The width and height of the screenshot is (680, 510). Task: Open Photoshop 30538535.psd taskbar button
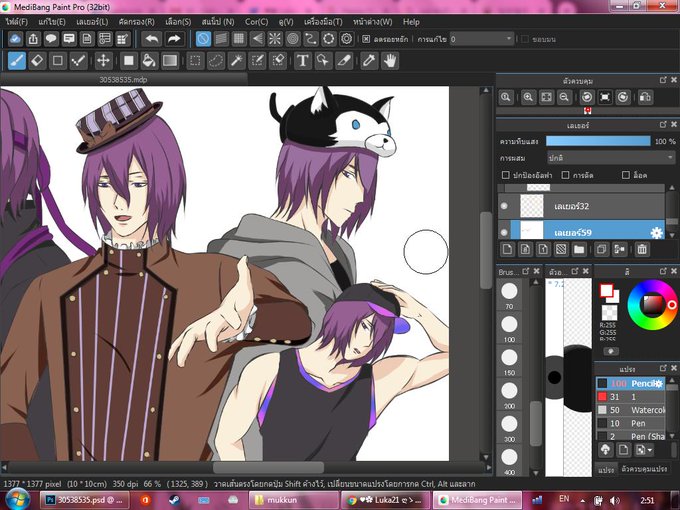pos(85,500)
